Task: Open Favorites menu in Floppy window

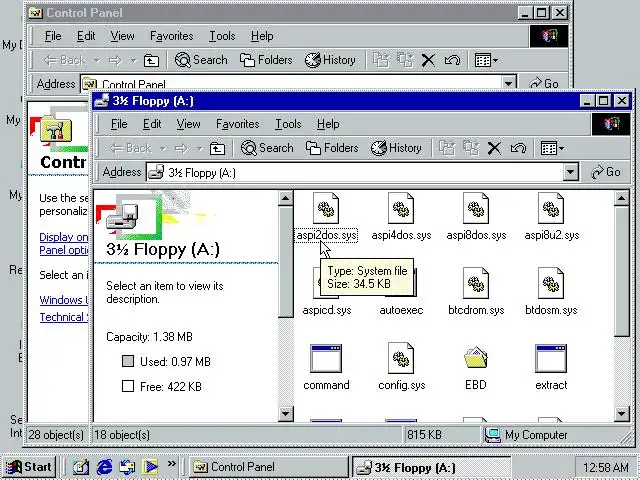Action: coord(238,124)
